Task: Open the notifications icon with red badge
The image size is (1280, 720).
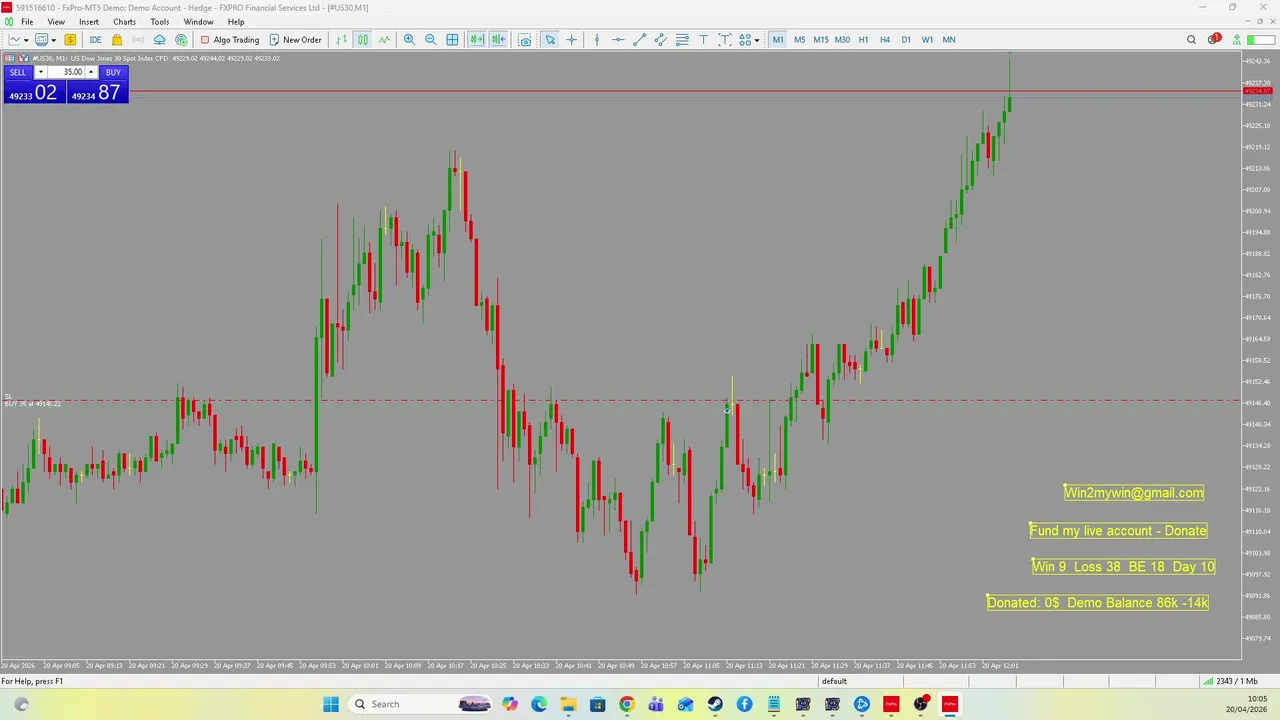Action: coord(1214,40)
